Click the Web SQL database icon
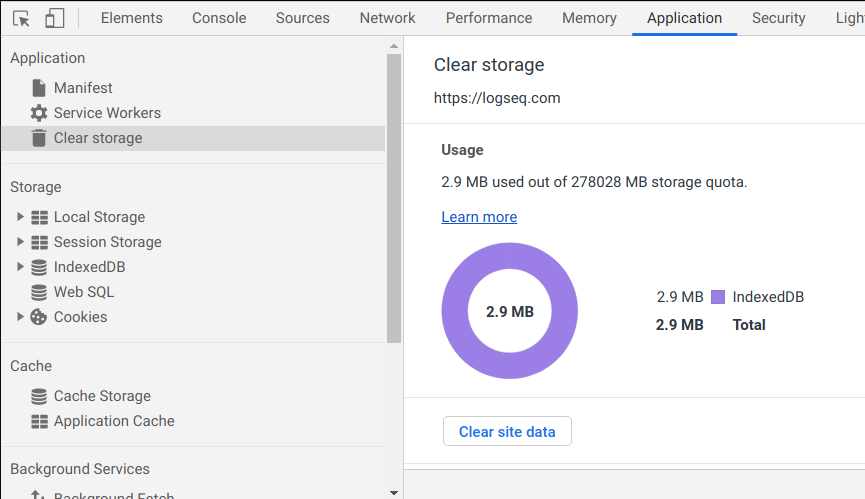Image resolution: width=865 pixels, height=499 pixels. coord(39,292)
